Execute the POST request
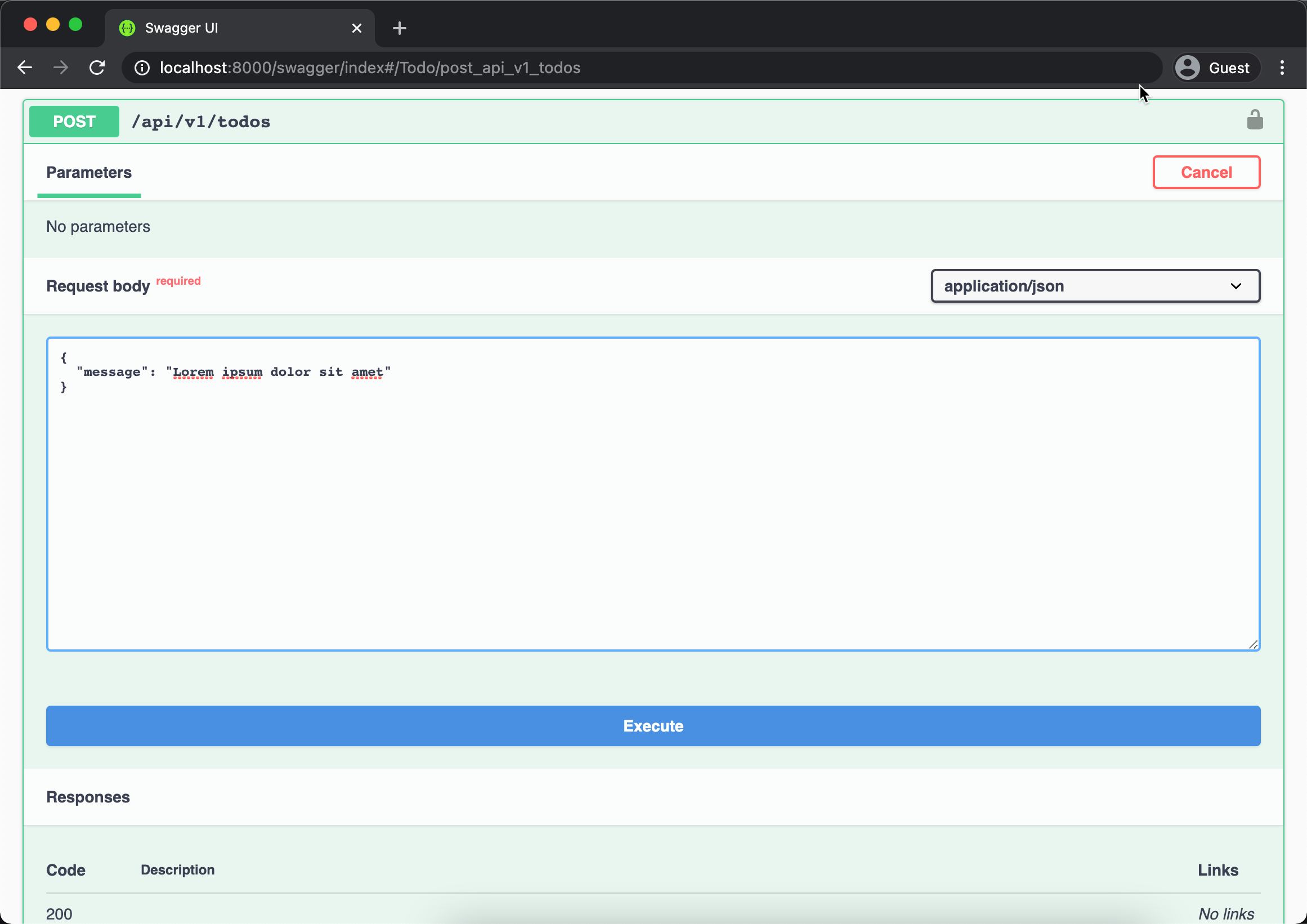 pyautogui.click(x=653, y=725)
